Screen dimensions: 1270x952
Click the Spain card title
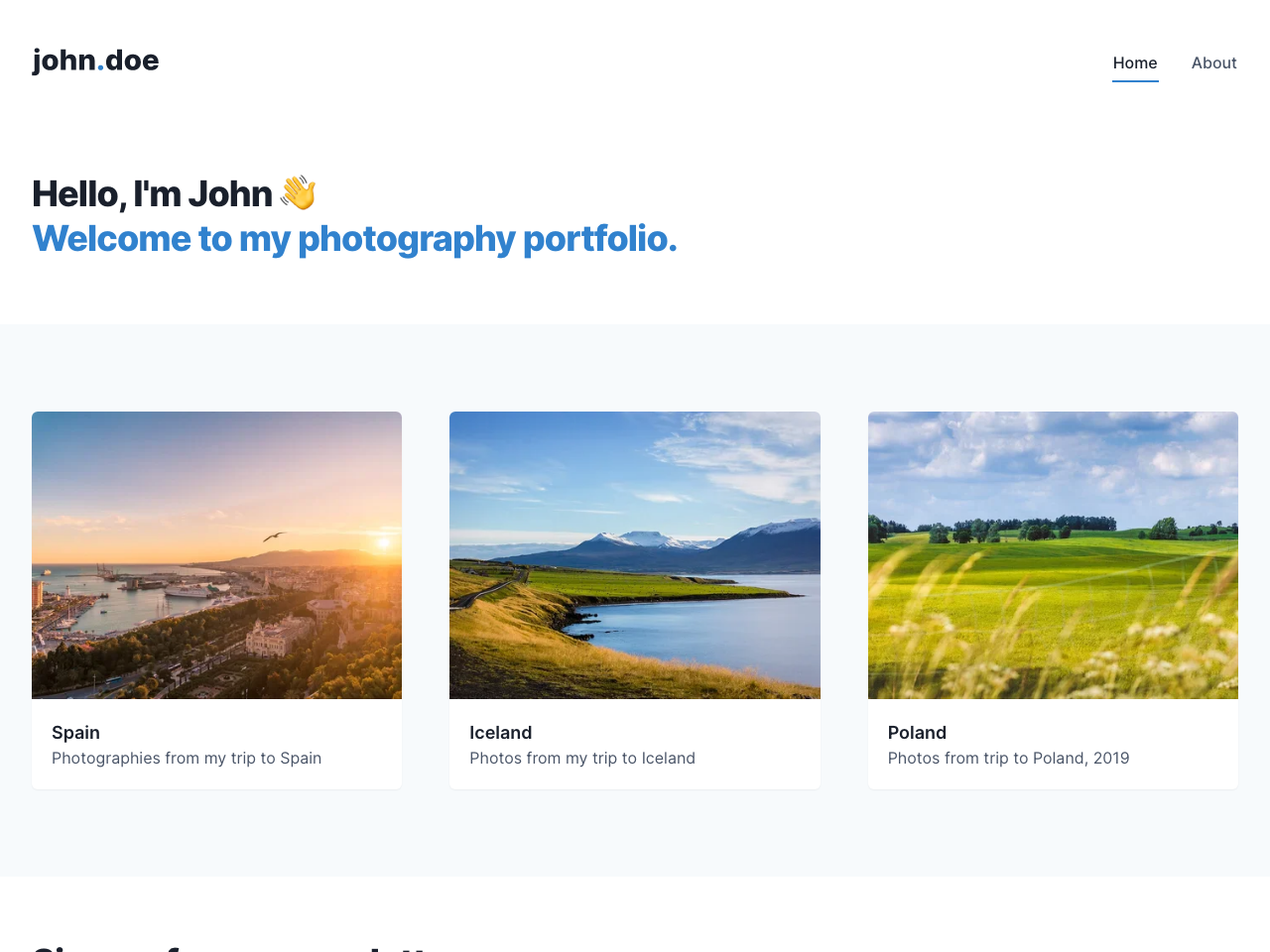(x=75, y=731)
